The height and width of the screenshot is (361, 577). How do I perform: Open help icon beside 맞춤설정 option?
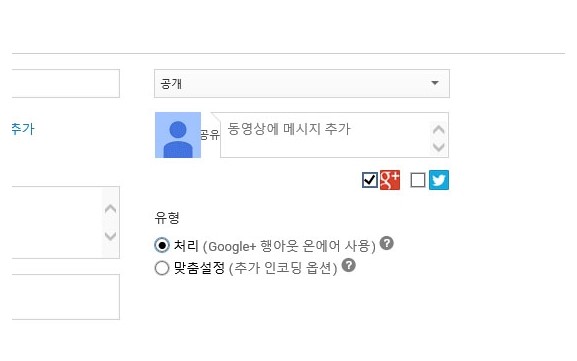point(348,265)
